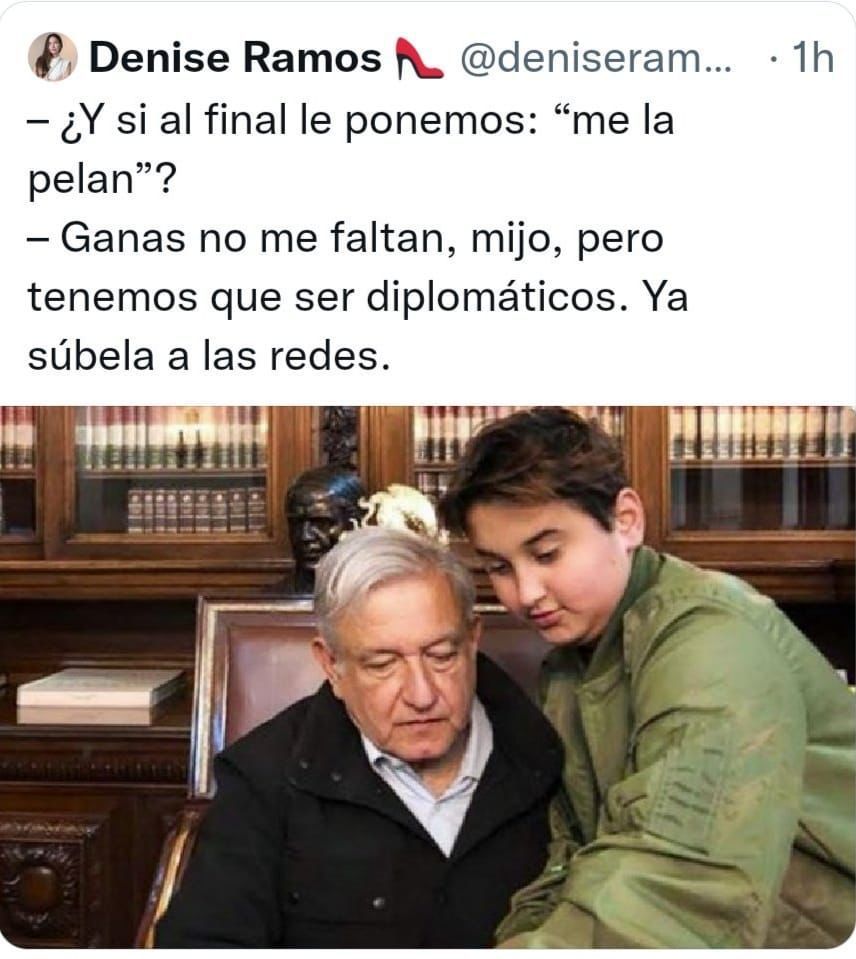The image size is (856, 959).
Task: Click text "súbela a las redes."
Action: [x=208, y=356]
